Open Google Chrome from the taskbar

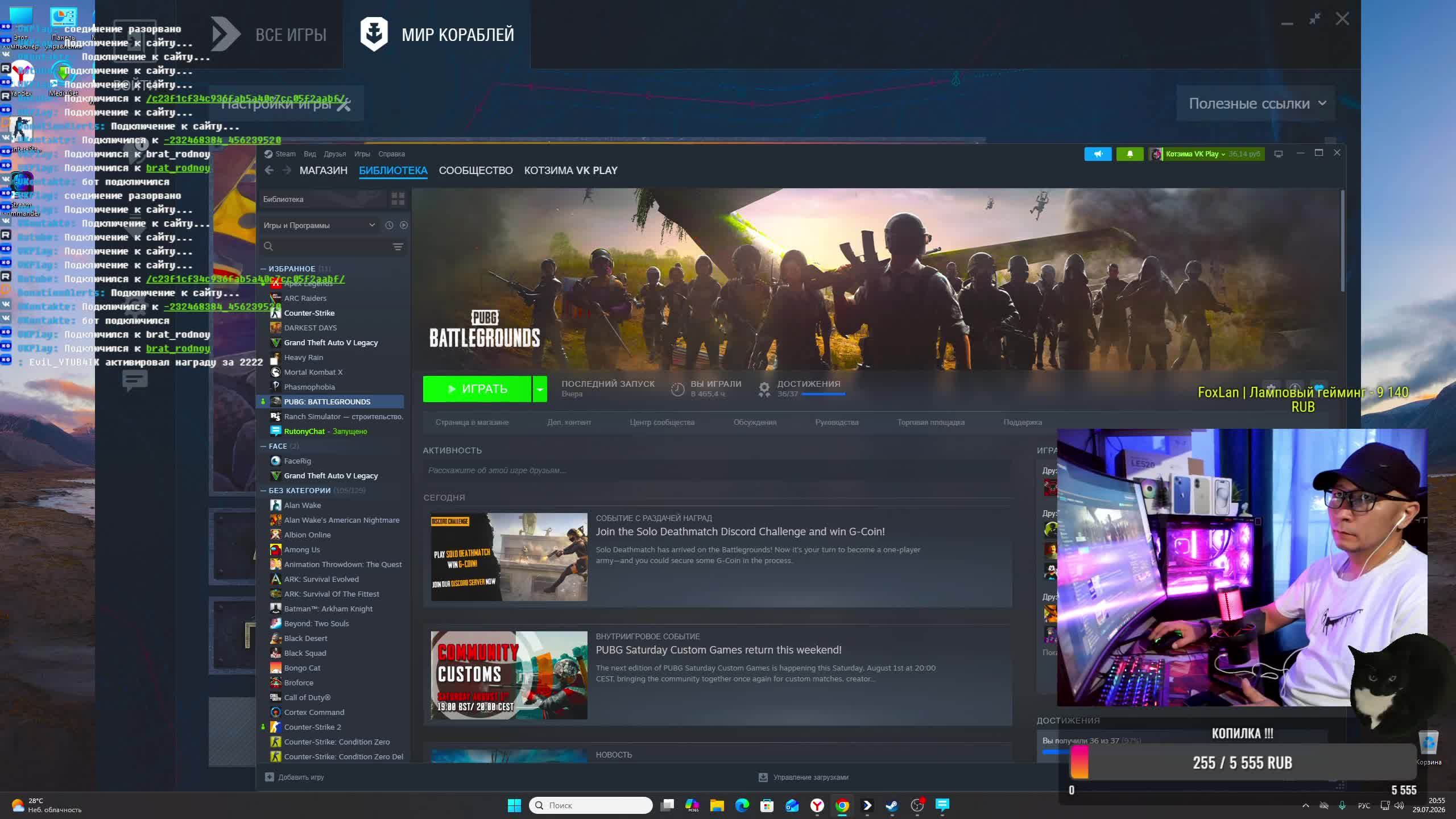point(842,805)
